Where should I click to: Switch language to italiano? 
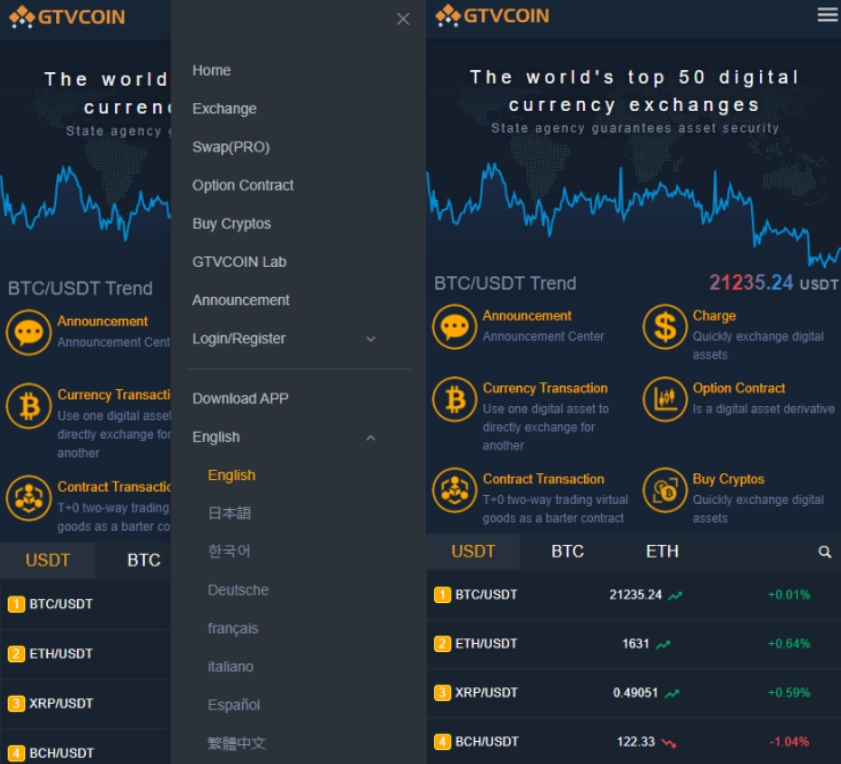[x=231, y=667]
